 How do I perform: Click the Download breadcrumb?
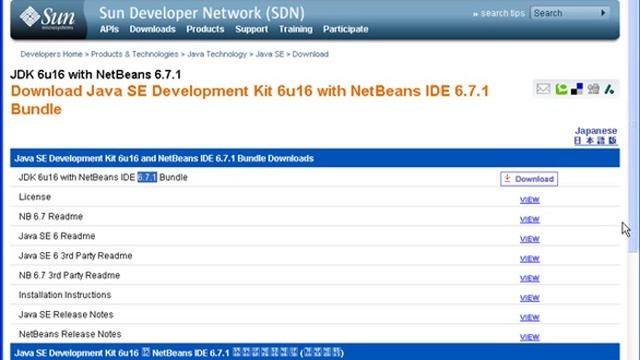[x=310, y=54]
